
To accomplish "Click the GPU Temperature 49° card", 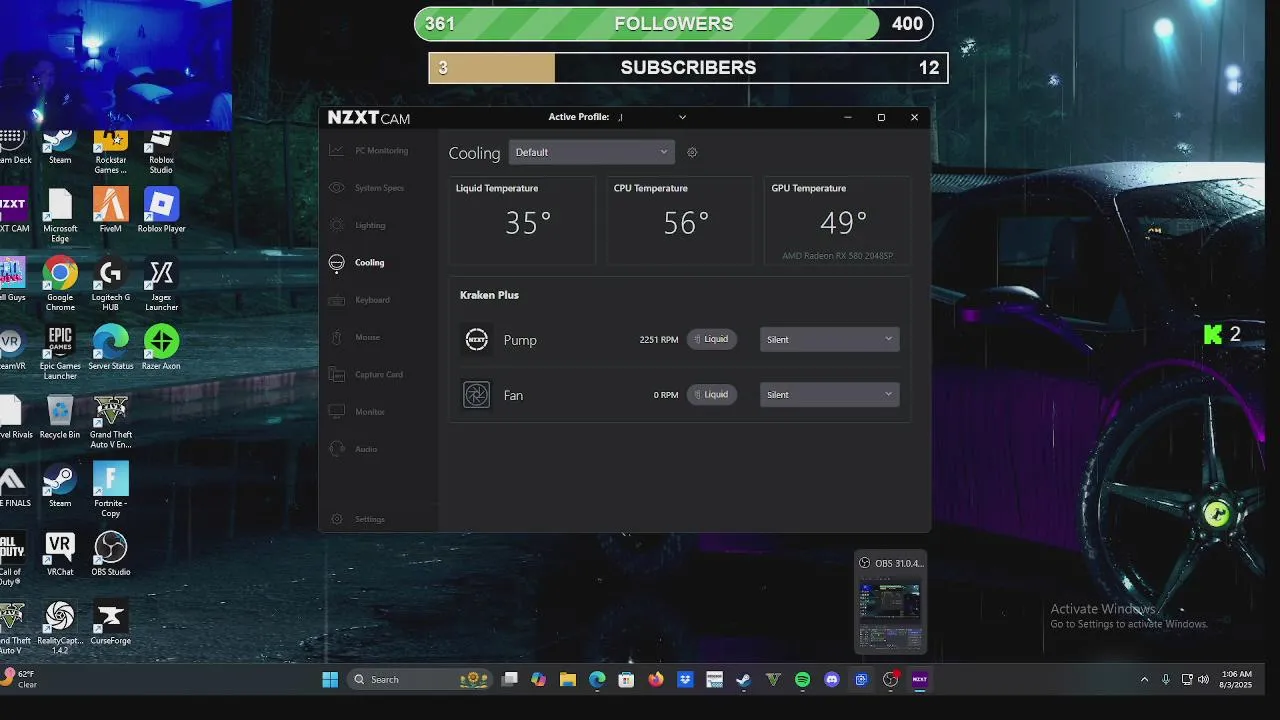I will pos(838,221).
